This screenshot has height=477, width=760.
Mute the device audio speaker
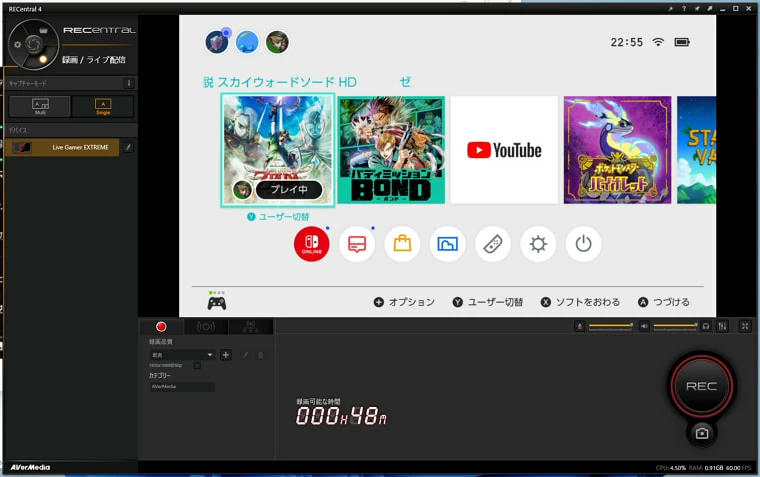pyautogui.click(x=644, y=326)
